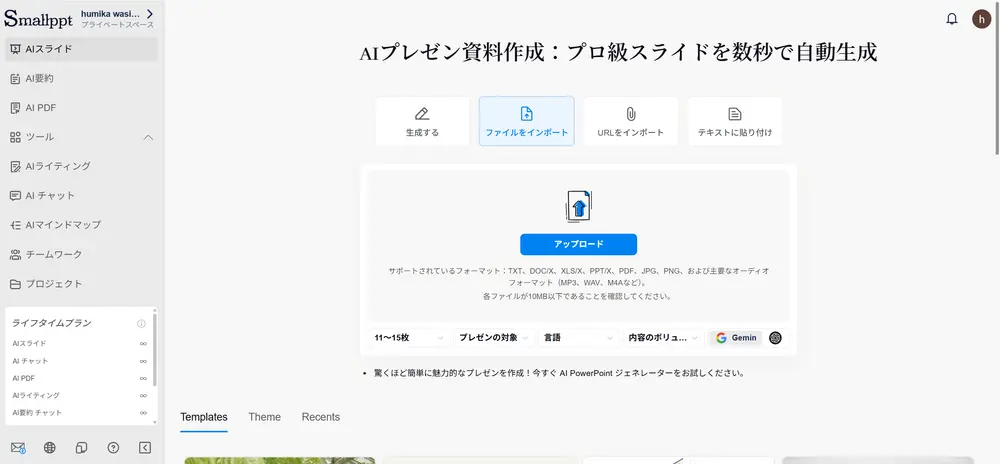Open the notifications bell
The image size is (1000, 464).
(x=952, y=19)
